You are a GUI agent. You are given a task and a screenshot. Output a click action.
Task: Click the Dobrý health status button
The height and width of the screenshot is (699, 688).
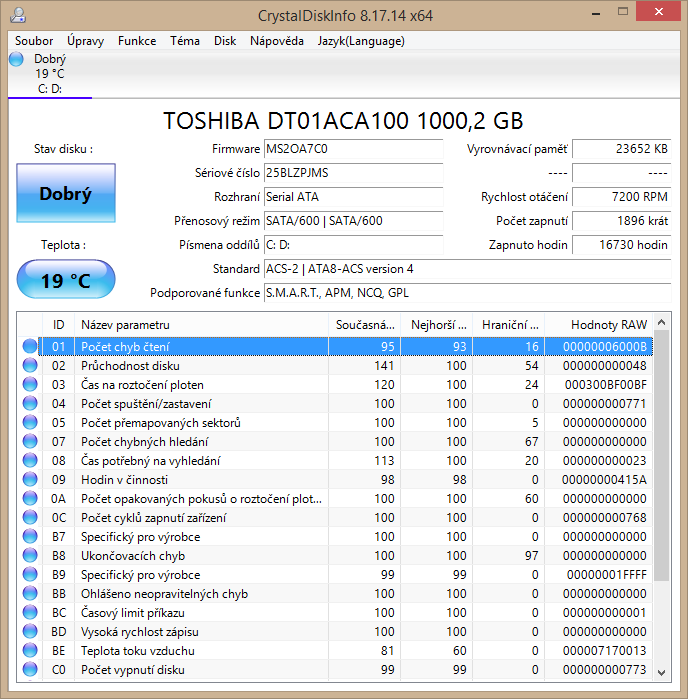65,194
